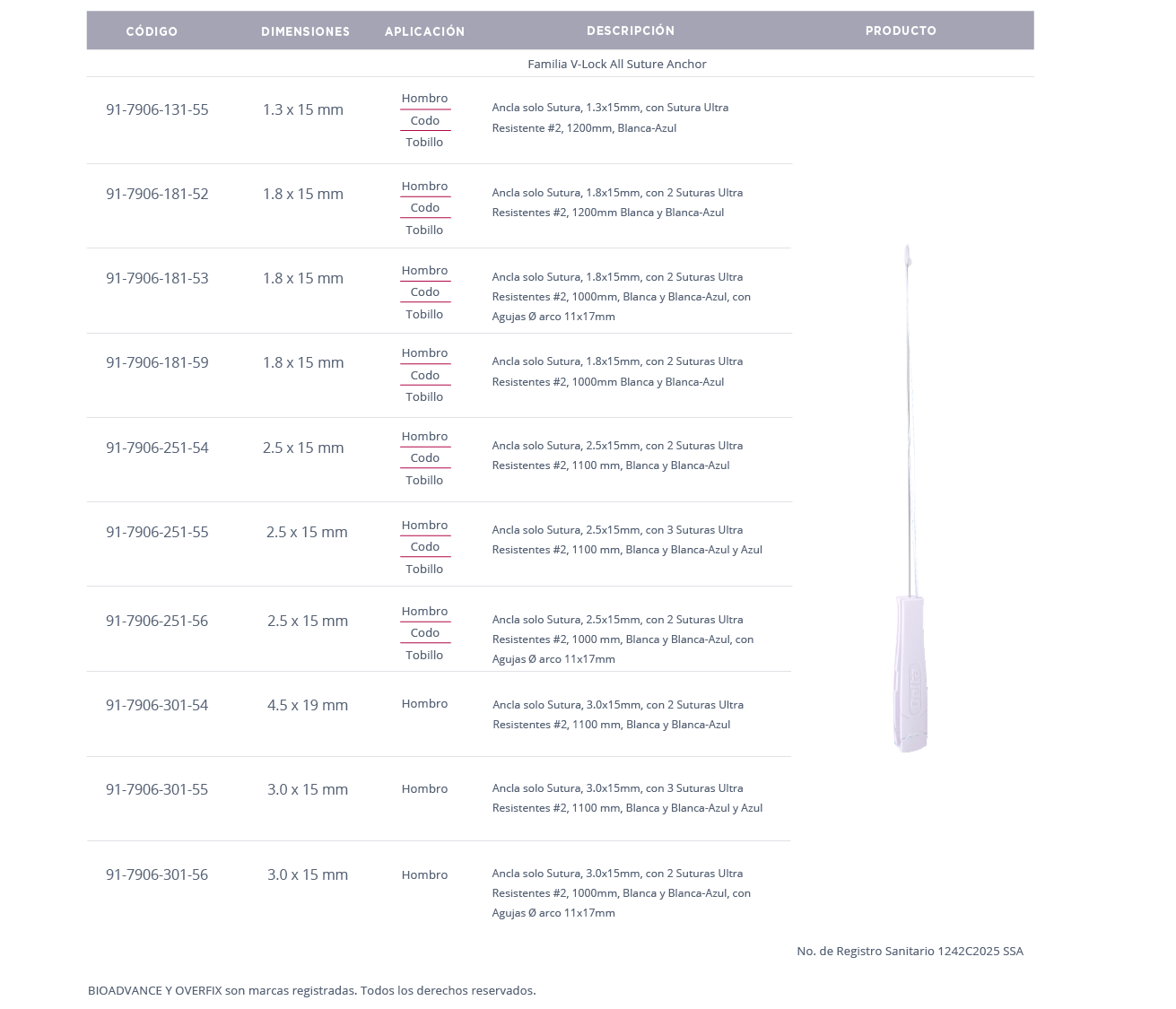This screenshot has height=1009, width=1176.
Task: Select product code 91-7906-301-54
Action: (x=157, y=705)
